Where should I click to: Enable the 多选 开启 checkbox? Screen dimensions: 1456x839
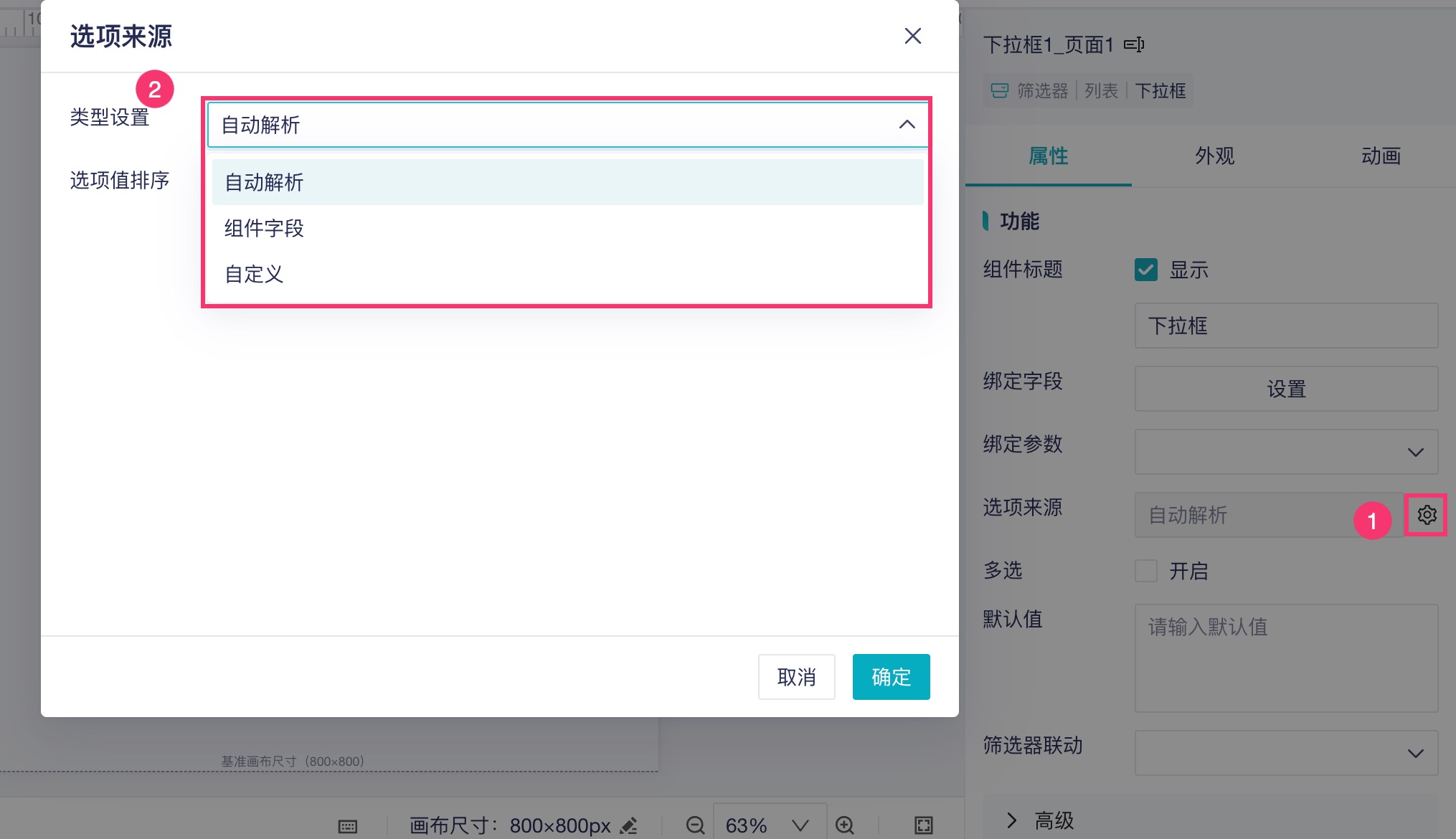pyautogui.click(x=1145, y=571)
